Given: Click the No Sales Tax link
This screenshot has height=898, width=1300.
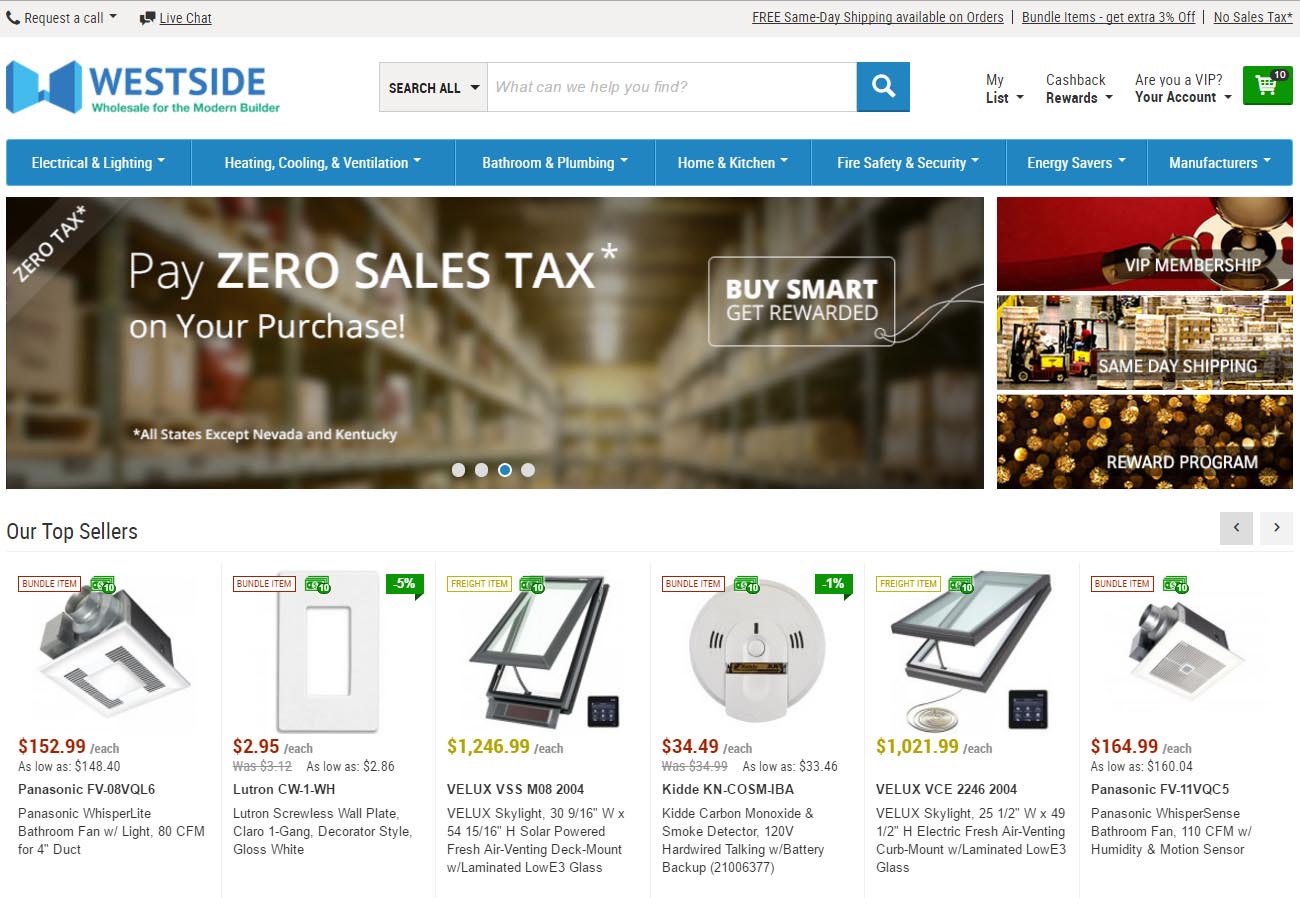Looking at the screenshot, I should click(x=1253, y=17).
